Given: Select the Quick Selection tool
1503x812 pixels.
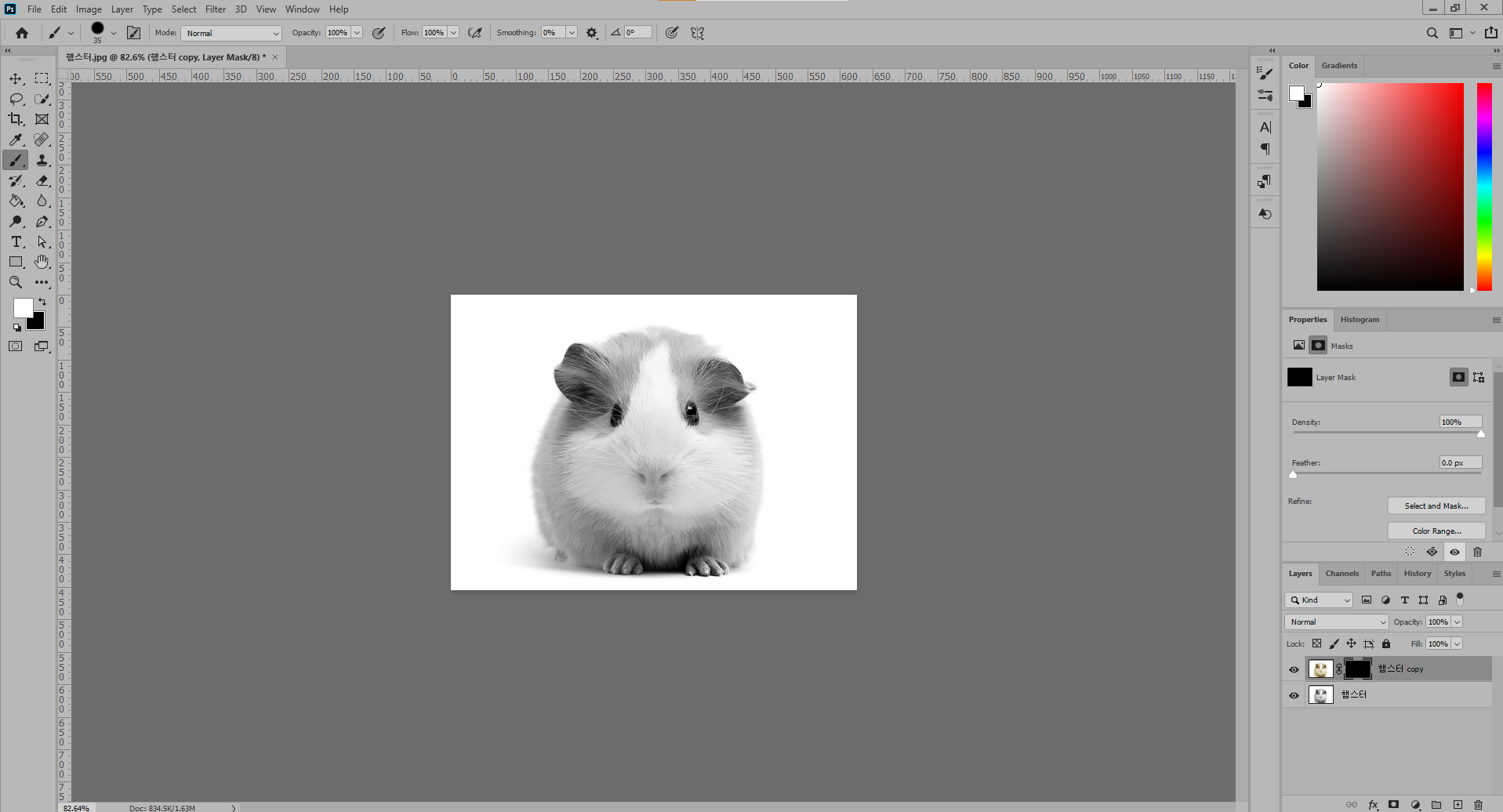Looking at the screenshot, I should pos(42,99).
